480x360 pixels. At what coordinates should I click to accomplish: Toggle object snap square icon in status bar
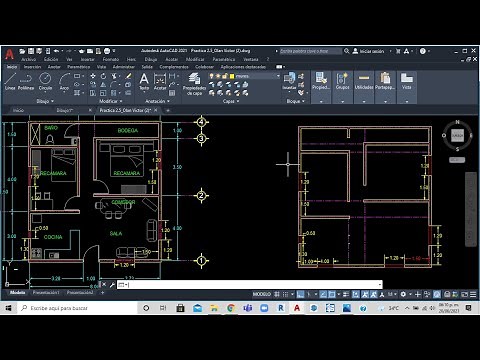[332, 294]
